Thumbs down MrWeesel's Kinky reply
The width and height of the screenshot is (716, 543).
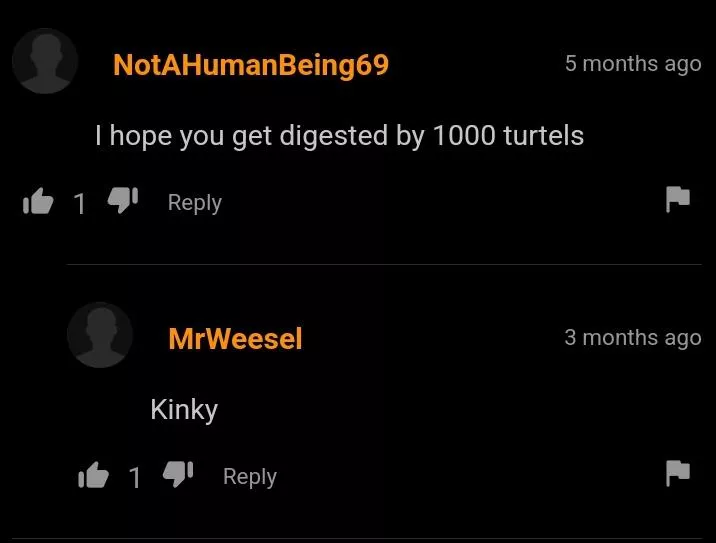coord(178,474)
